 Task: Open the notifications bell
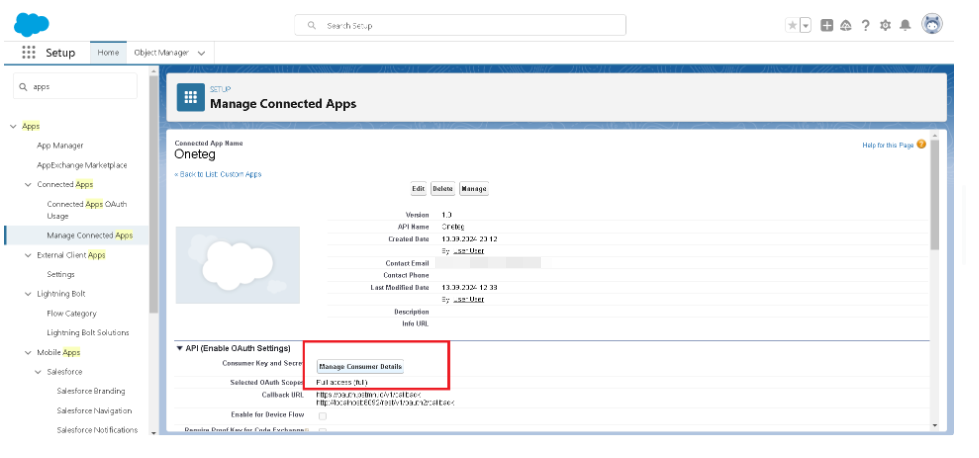tap(905, 26)
